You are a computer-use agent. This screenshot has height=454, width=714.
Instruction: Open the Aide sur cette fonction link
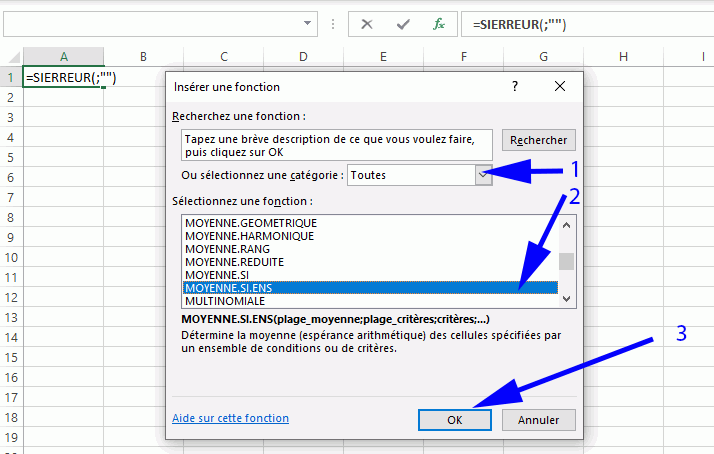(230, 418)
